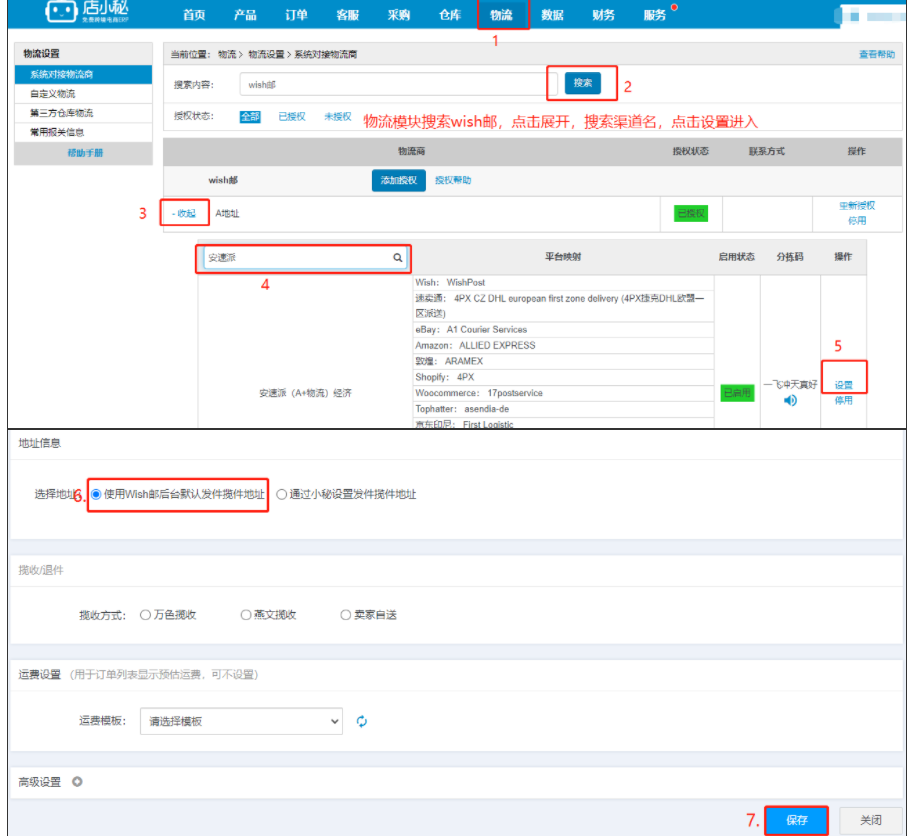This screenshot has height=836, width=915.
Task: Click the 搜索 button
Action: click(582, 83)
